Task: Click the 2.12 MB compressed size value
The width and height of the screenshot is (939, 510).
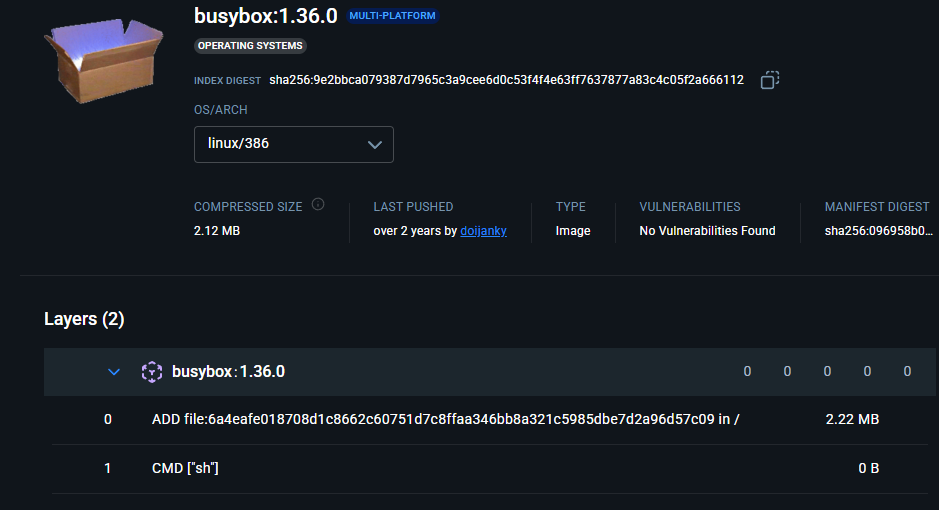Action: [x=217, y=230]
